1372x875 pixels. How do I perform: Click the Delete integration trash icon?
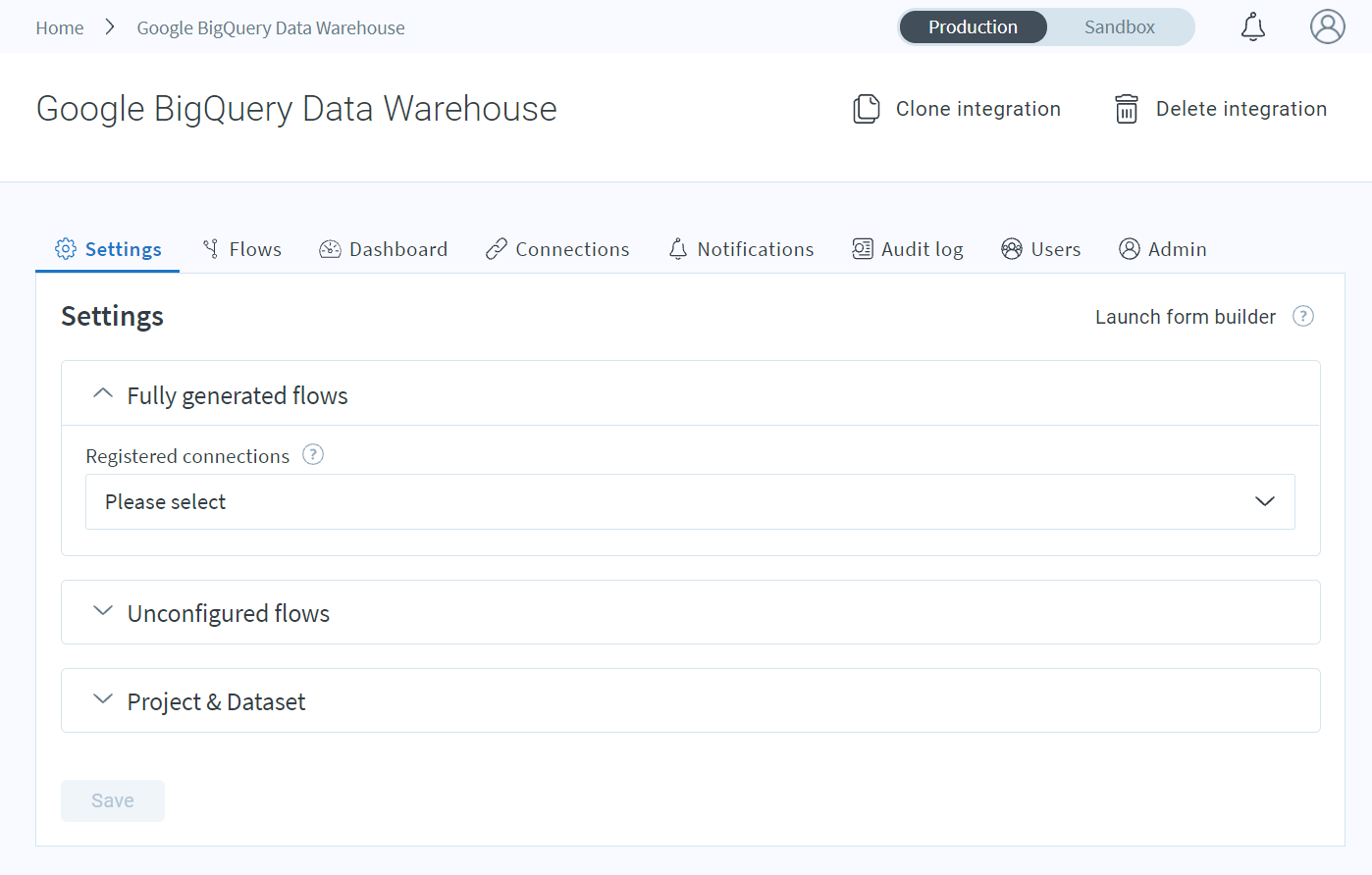1126,109
